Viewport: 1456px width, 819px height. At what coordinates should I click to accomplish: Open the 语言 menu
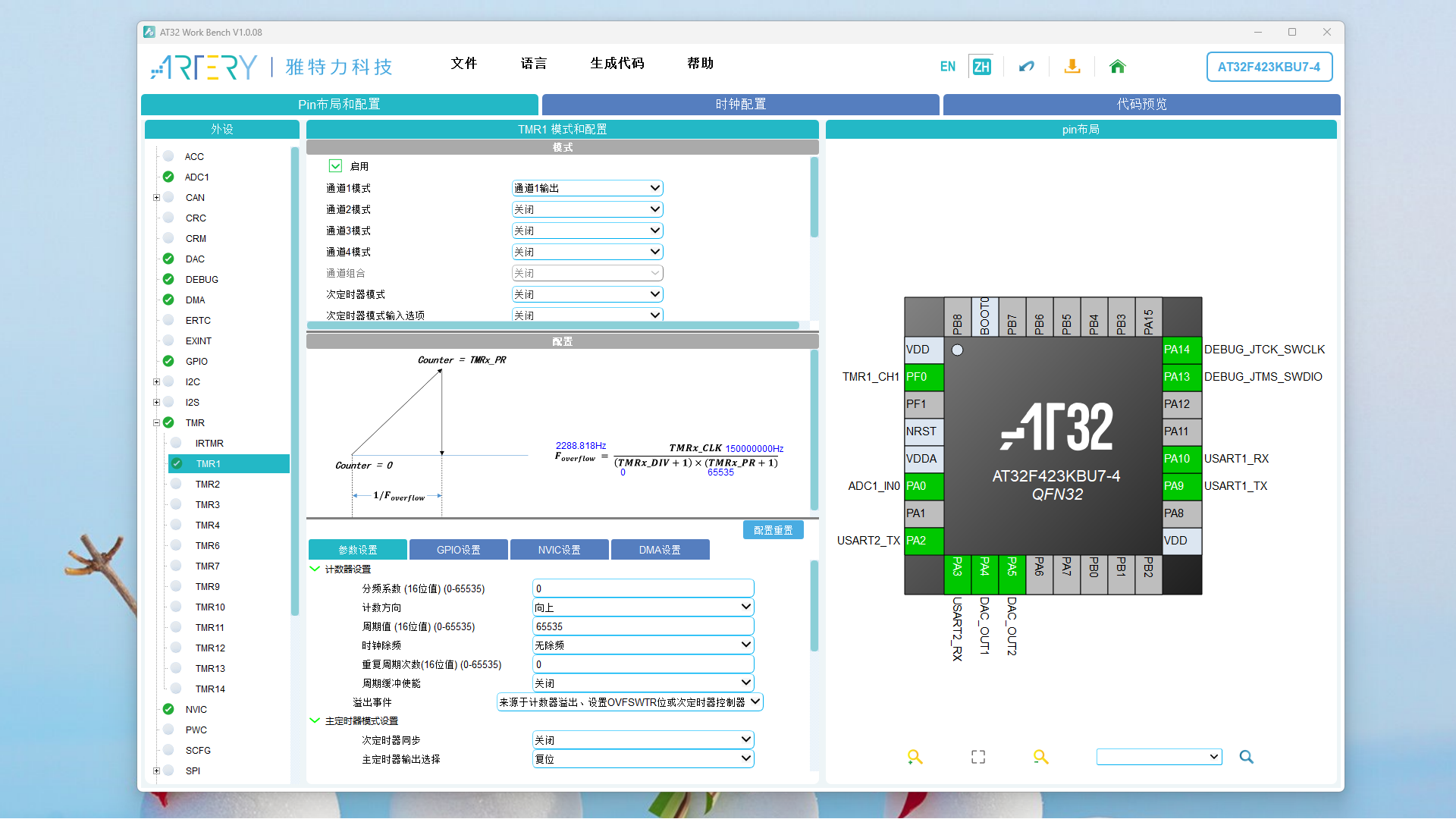point(534,63)
